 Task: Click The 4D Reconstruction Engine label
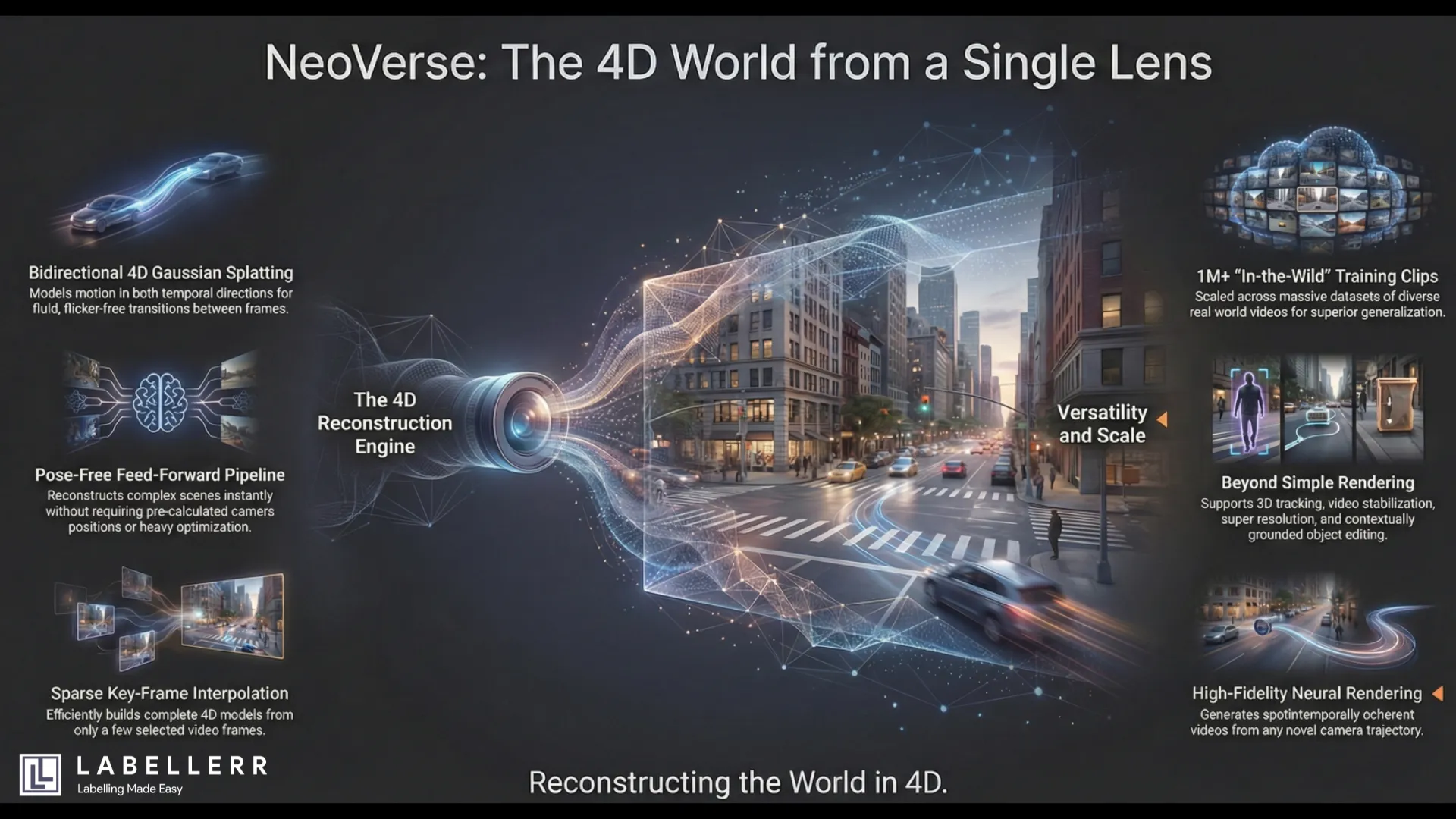tap(384, 423)
